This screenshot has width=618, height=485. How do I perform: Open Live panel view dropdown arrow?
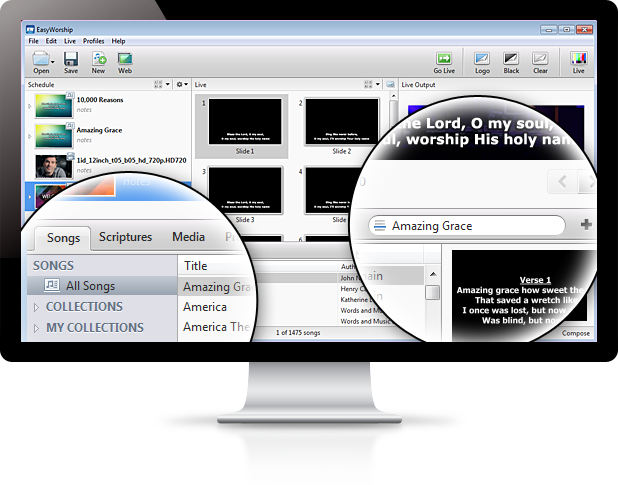[x=378, y=84]
